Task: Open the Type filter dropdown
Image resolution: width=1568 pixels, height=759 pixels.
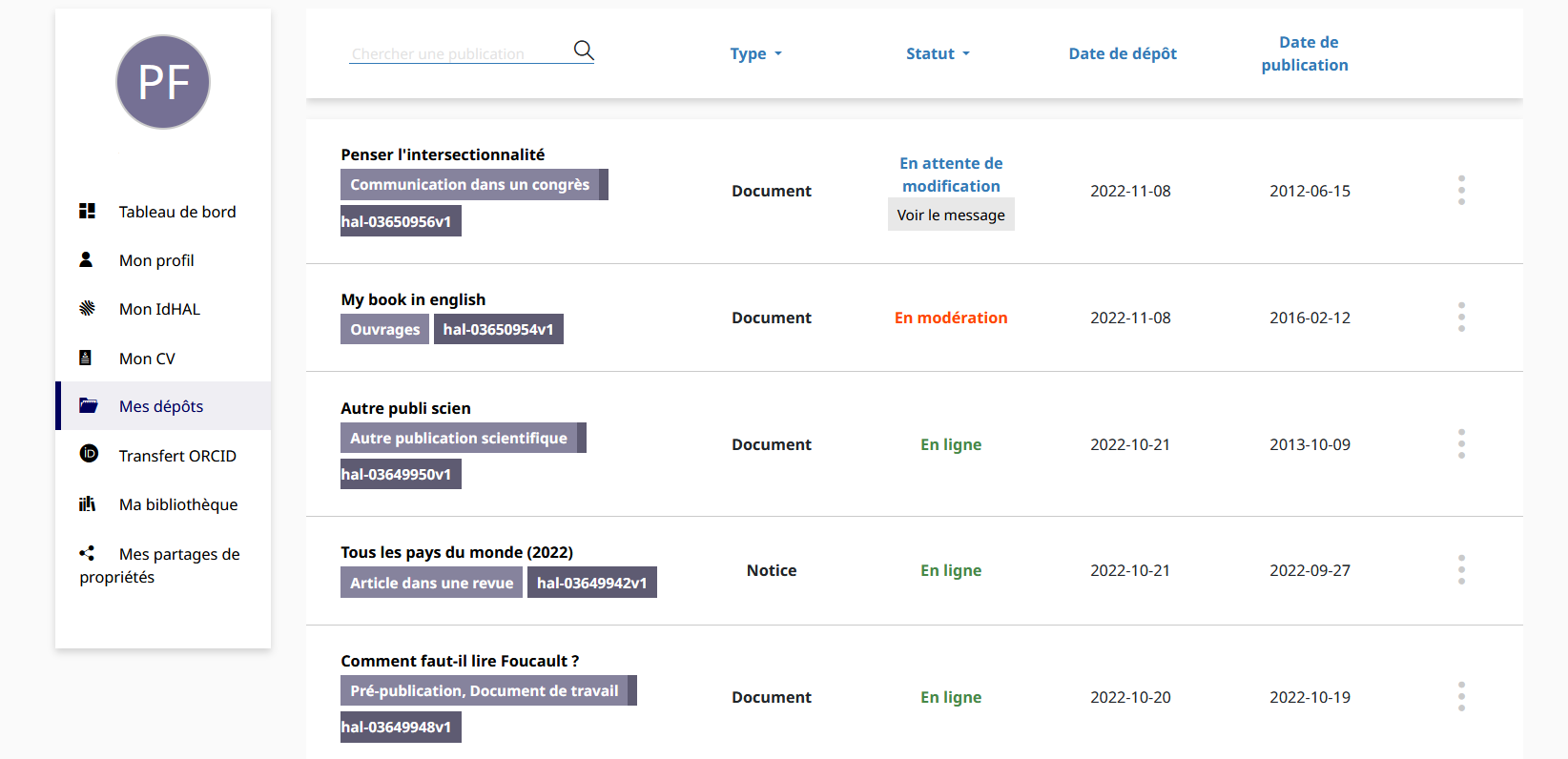Action: pos(756,53)
